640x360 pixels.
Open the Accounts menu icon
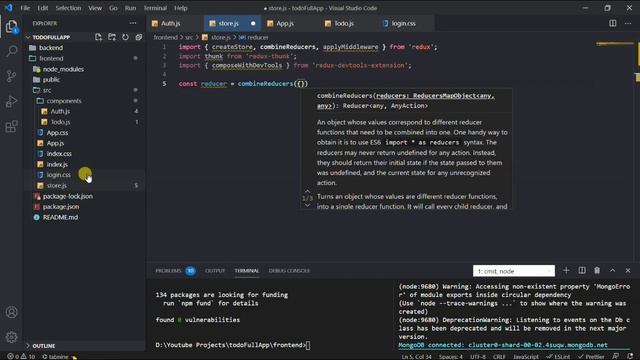pyautogui.click(x=11, y=312)
